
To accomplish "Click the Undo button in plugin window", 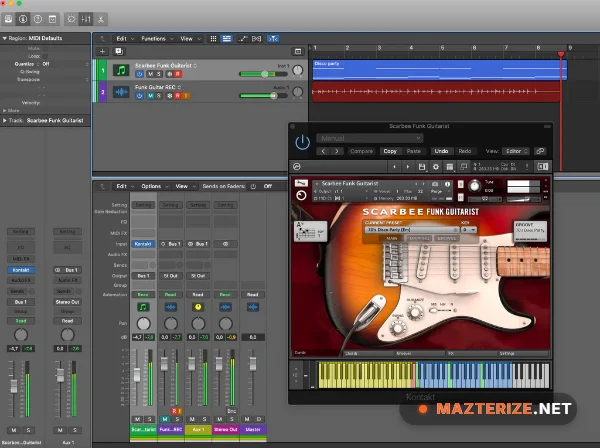I will coord(441,151).
